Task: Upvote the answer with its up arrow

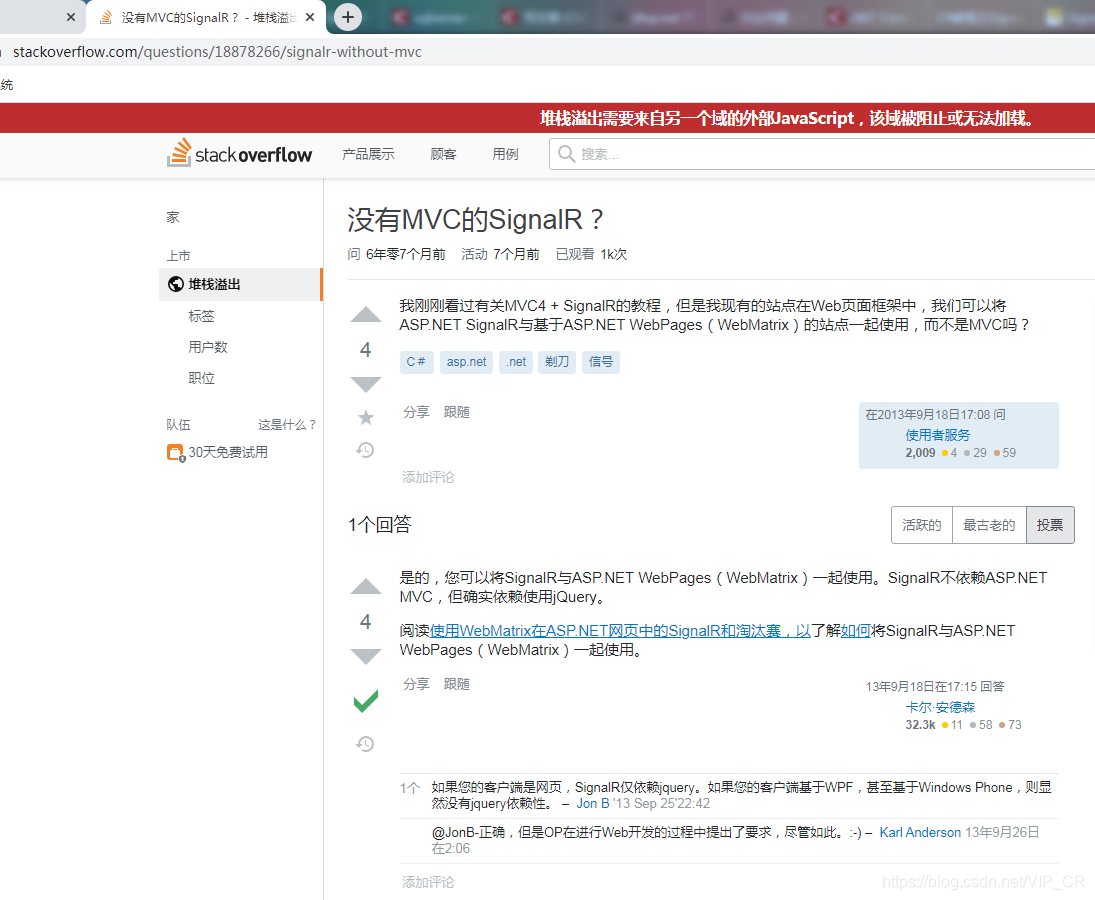Action: click(x=365, y=587)
